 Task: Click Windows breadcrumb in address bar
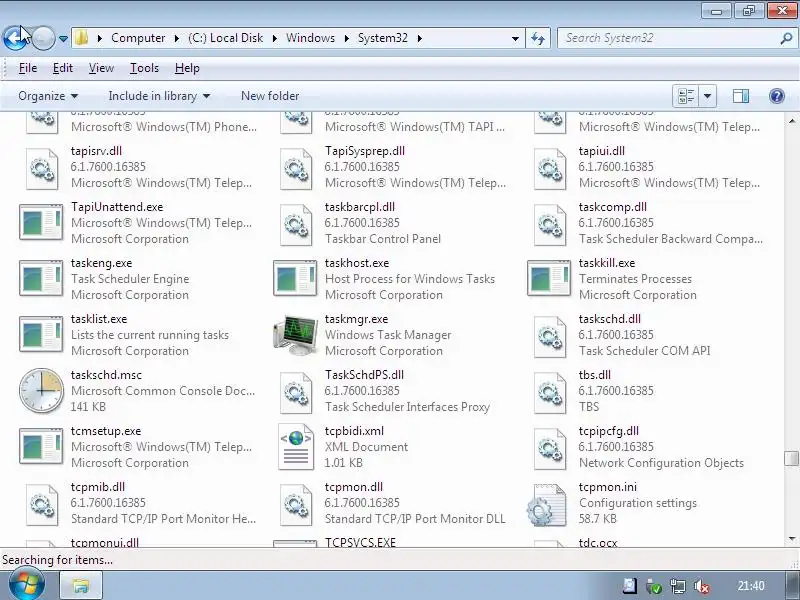pyautogui.click(x=310, y=38)
